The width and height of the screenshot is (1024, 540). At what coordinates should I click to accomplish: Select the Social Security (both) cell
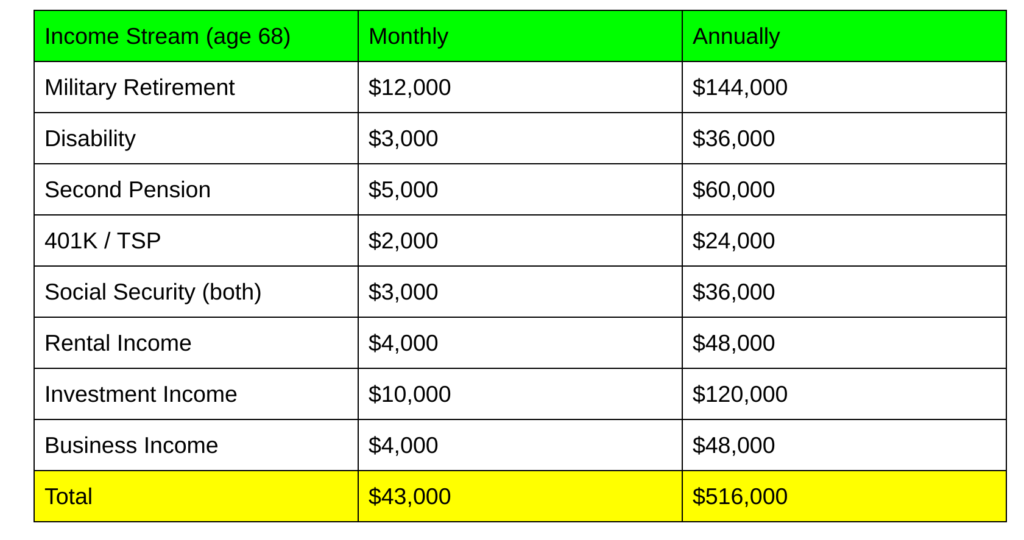click(x=153, y=292)
